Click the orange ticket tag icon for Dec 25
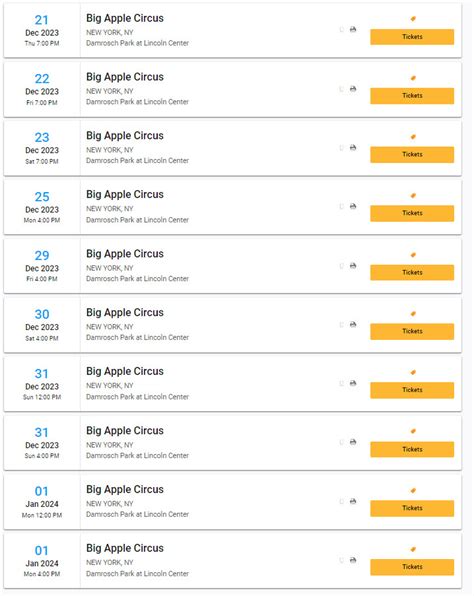Screen dimensions: 474x596 coord(413,195)
